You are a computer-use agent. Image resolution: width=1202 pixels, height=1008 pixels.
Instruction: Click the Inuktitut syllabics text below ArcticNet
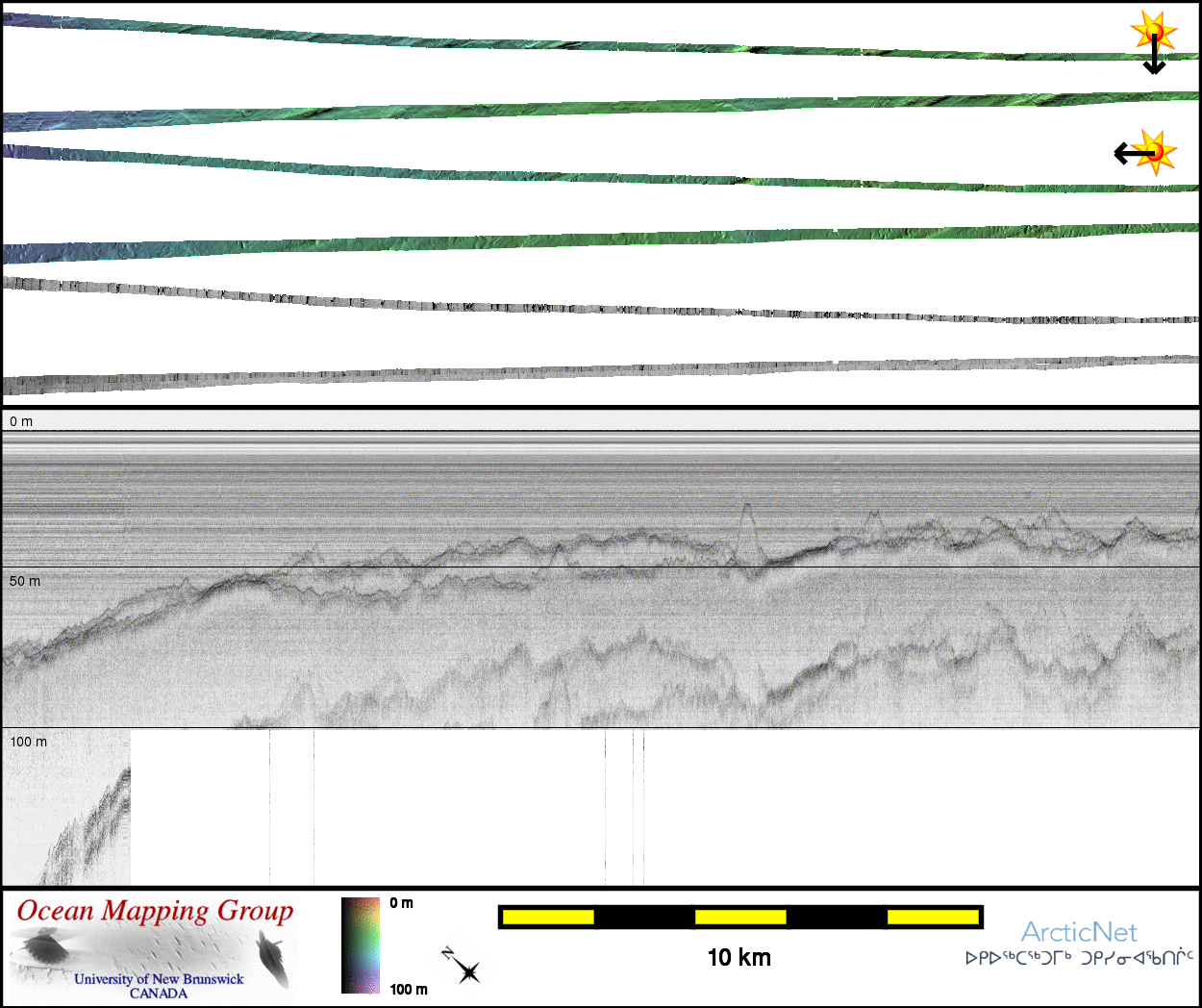point(1079,958)
